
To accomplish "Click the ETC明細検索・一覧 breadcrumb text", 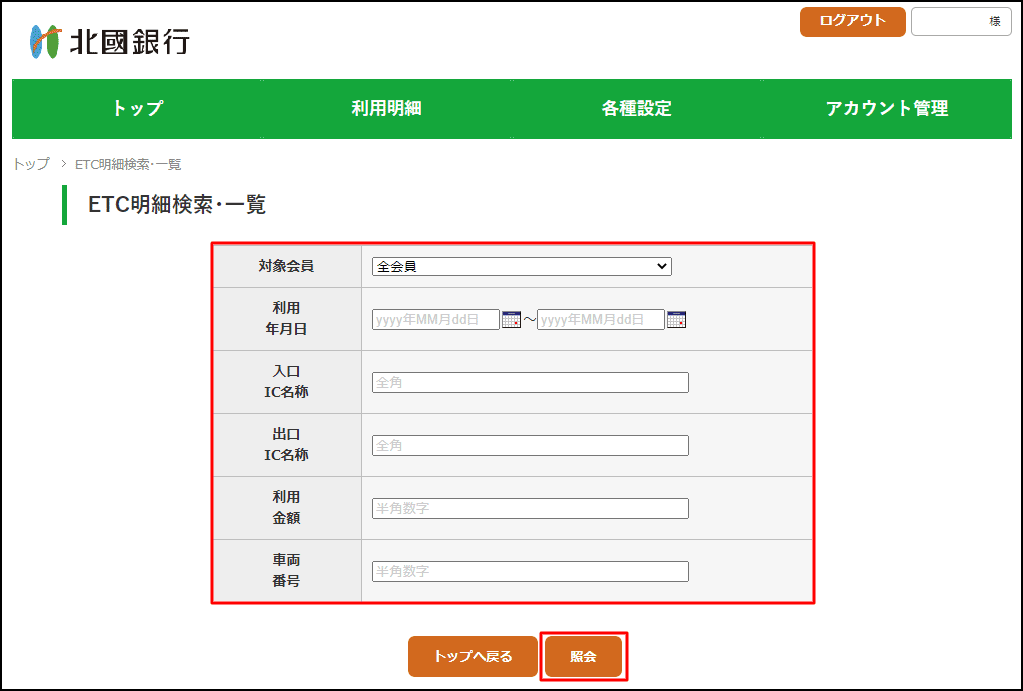I will coord(128,164).
